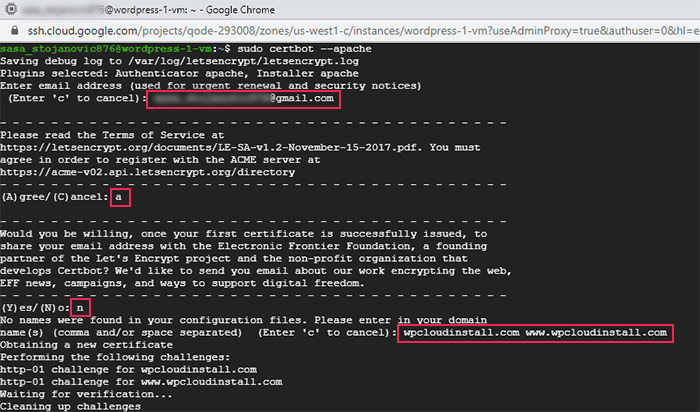Viewport: 700px width, 412px height.
Task: Click the 'Enter email address' prompt line
Action: click(211, 86)
